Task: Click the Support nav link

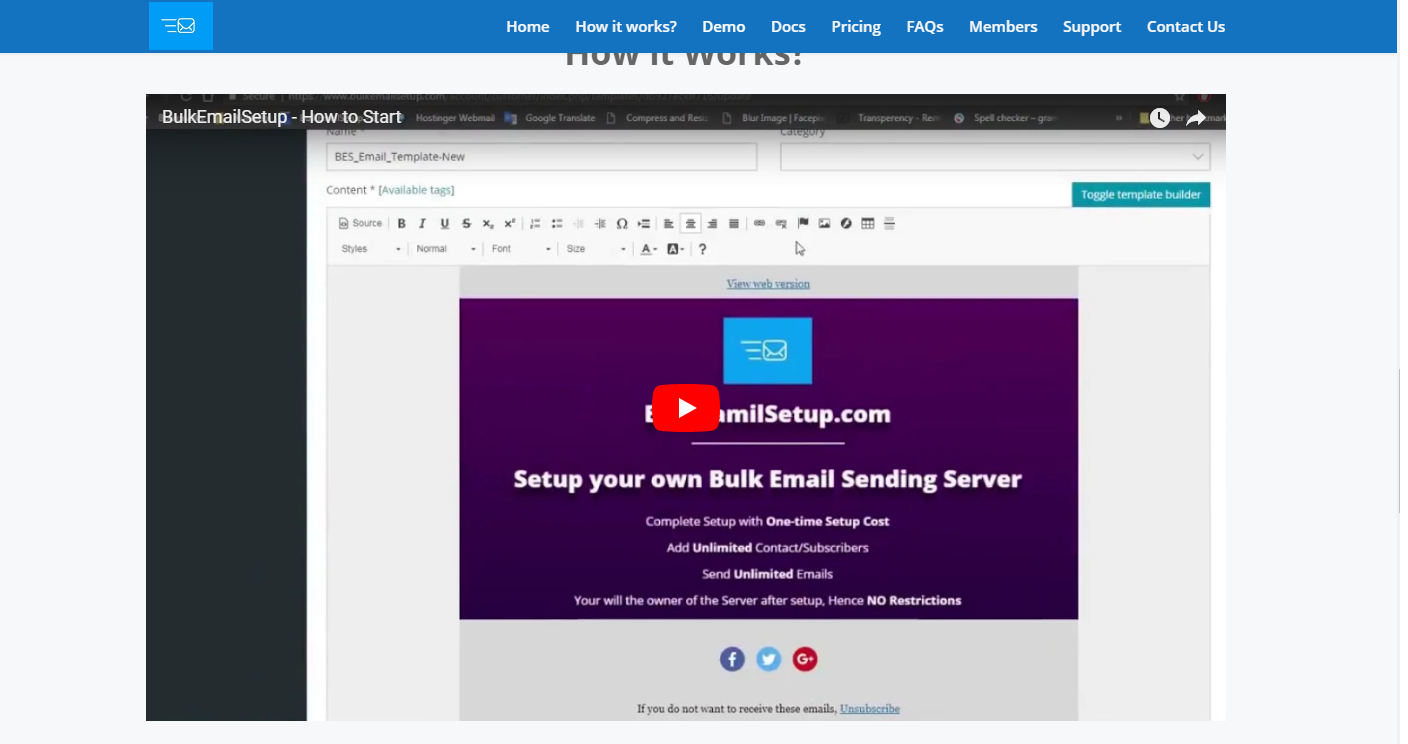Action: pyautogui.click(x=1092, y=27)
